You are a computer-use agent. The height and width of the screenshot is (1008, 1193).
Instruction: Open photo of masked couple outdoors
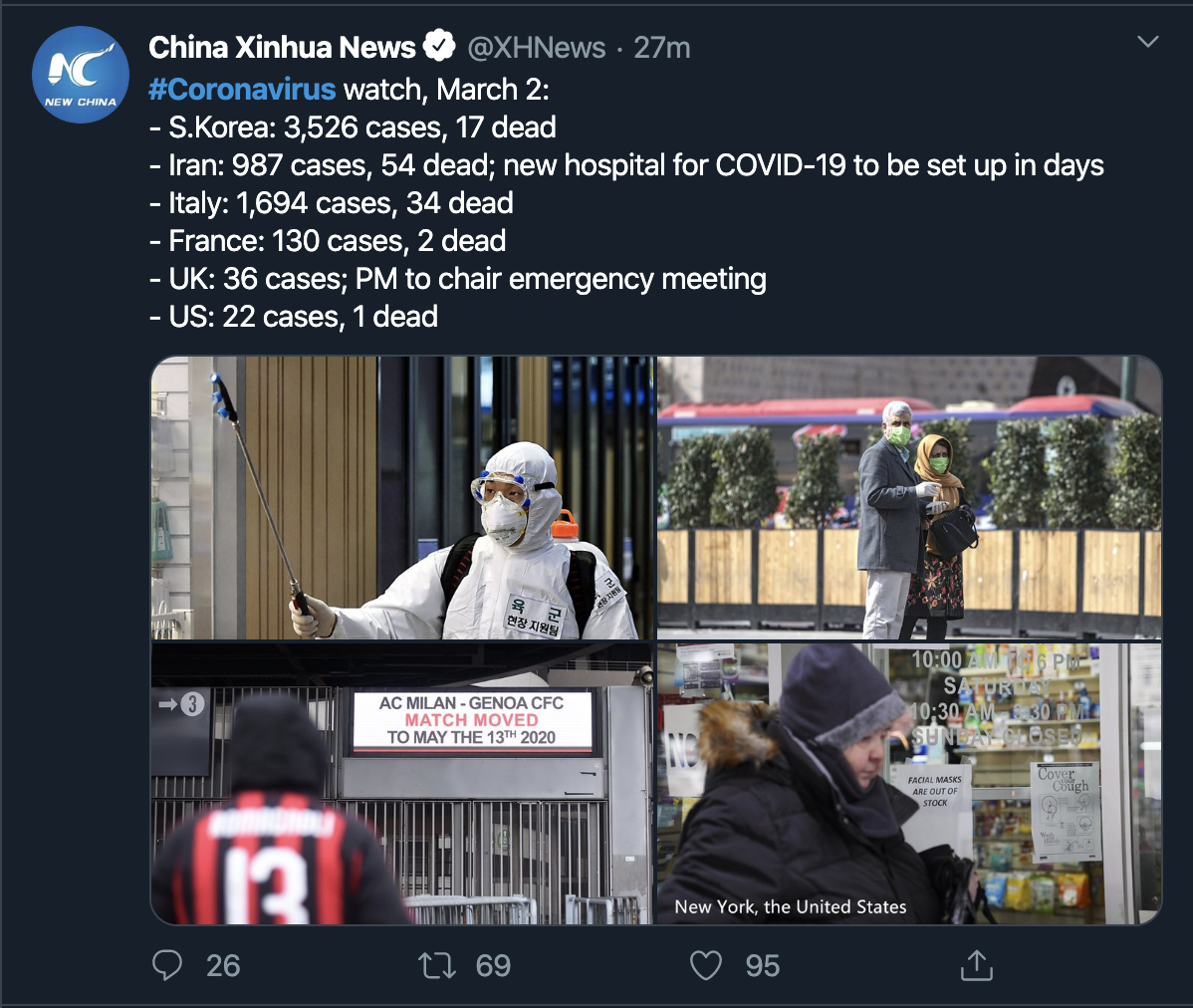(909, 498)
